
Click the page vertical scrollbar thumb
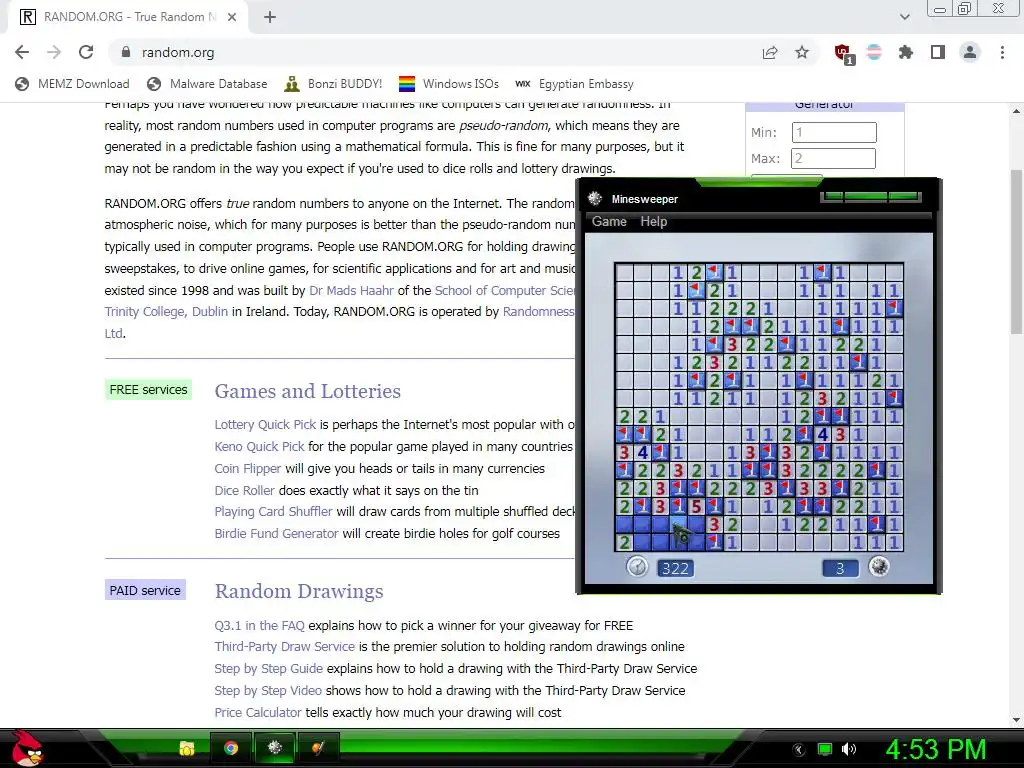(x=1016, y=251)
